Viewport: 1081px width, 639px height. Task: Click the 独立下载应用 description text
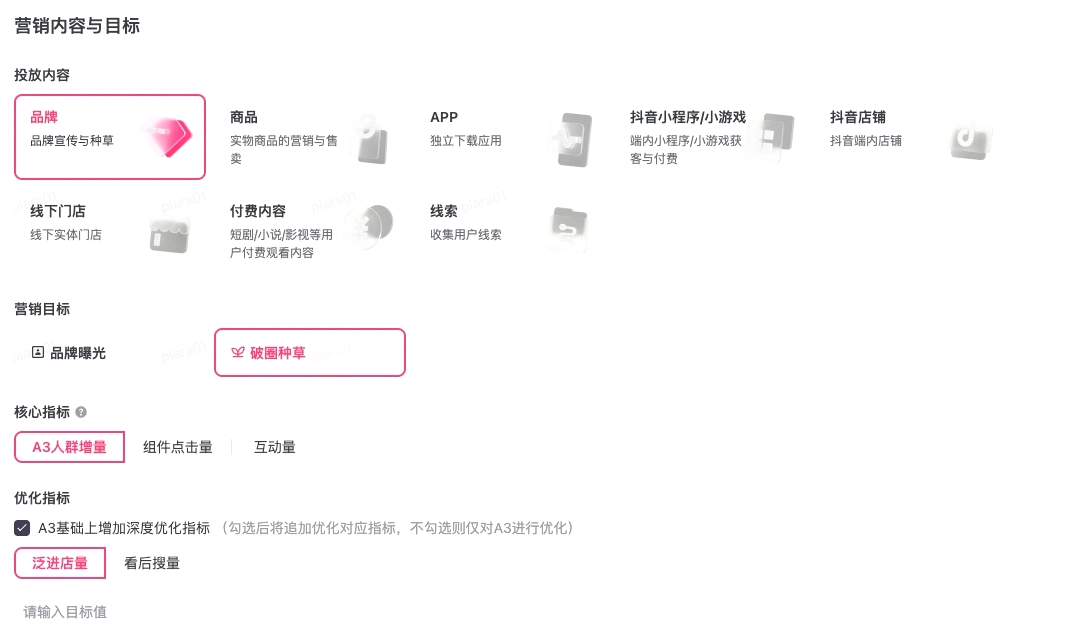(465, 141)
